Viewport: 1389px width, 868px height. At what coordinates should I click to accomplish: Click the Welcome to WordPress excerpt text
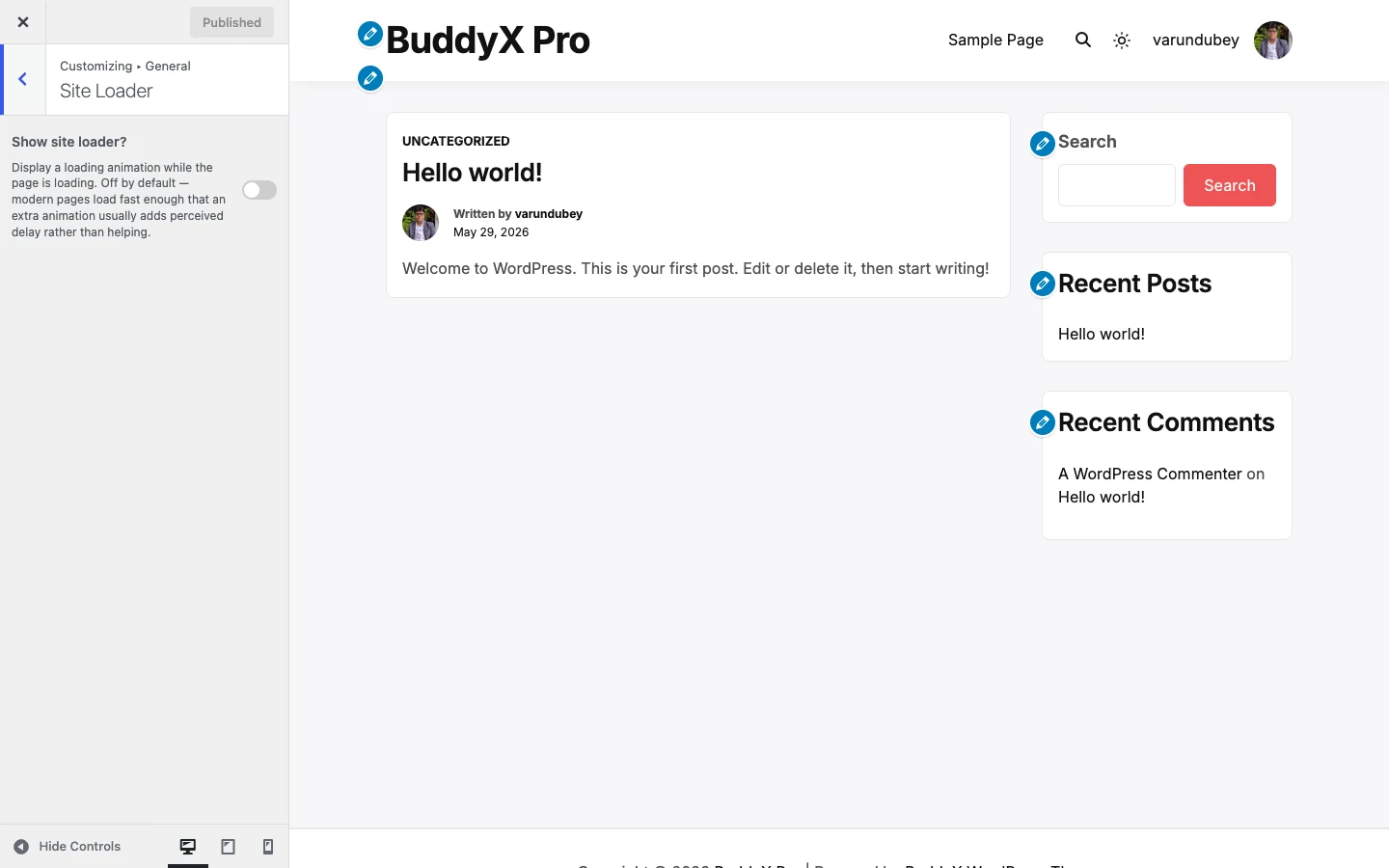695,268
